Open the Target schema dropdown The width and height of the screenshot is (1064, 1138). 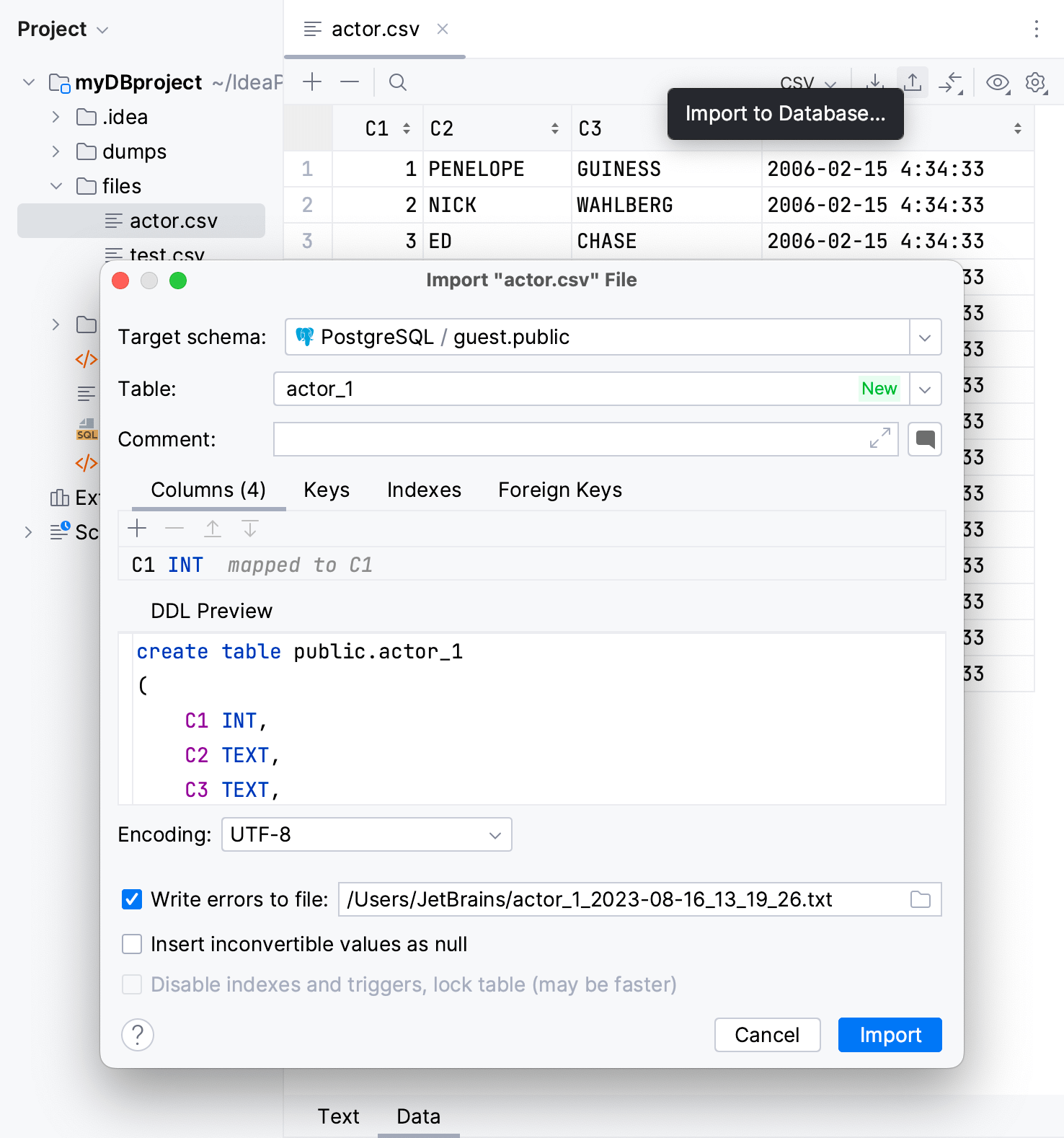pos(925,338)
